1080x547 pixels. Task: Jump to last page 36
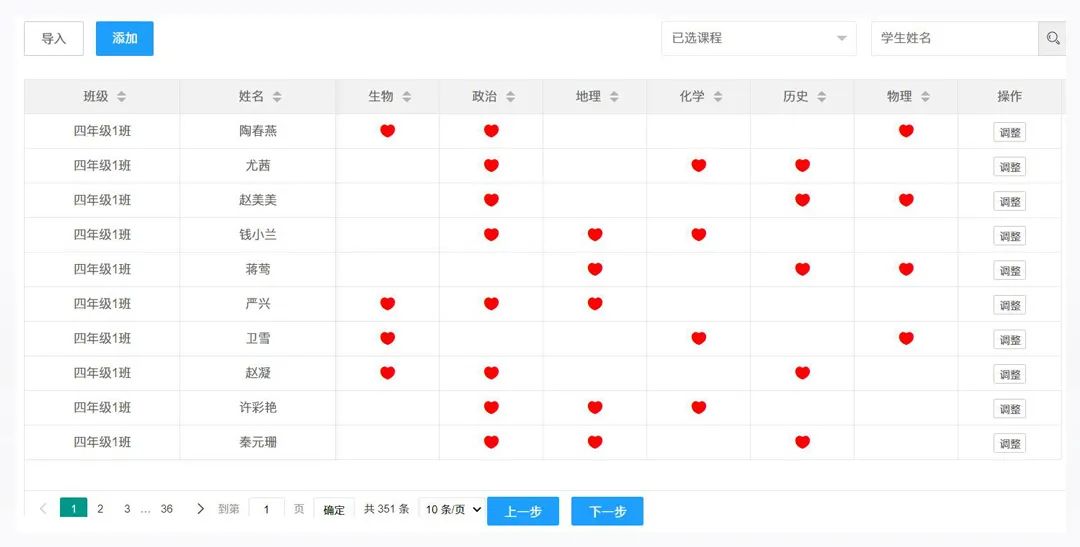pyautogui.click(x=167, y=509)
